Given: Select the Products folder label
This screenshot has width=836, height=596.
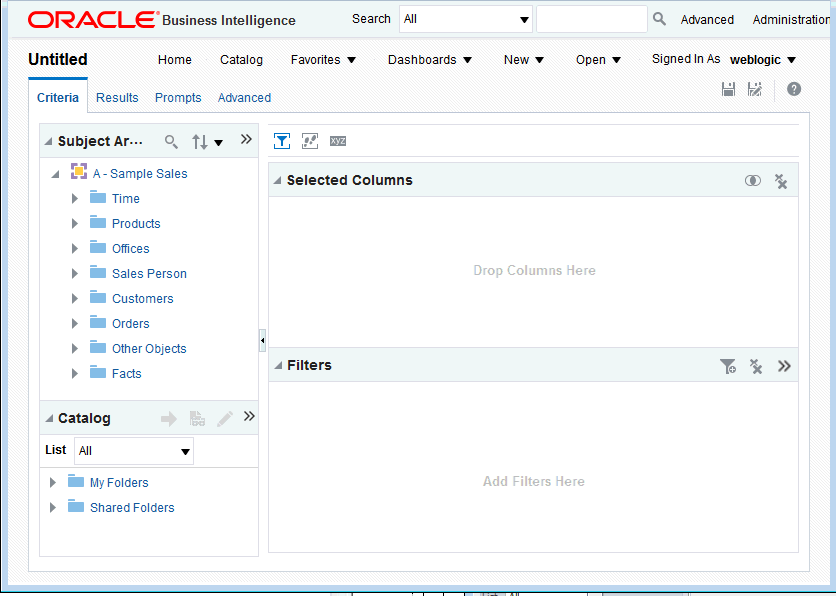Looking at the screenshot, I should [x=136, y=223].
